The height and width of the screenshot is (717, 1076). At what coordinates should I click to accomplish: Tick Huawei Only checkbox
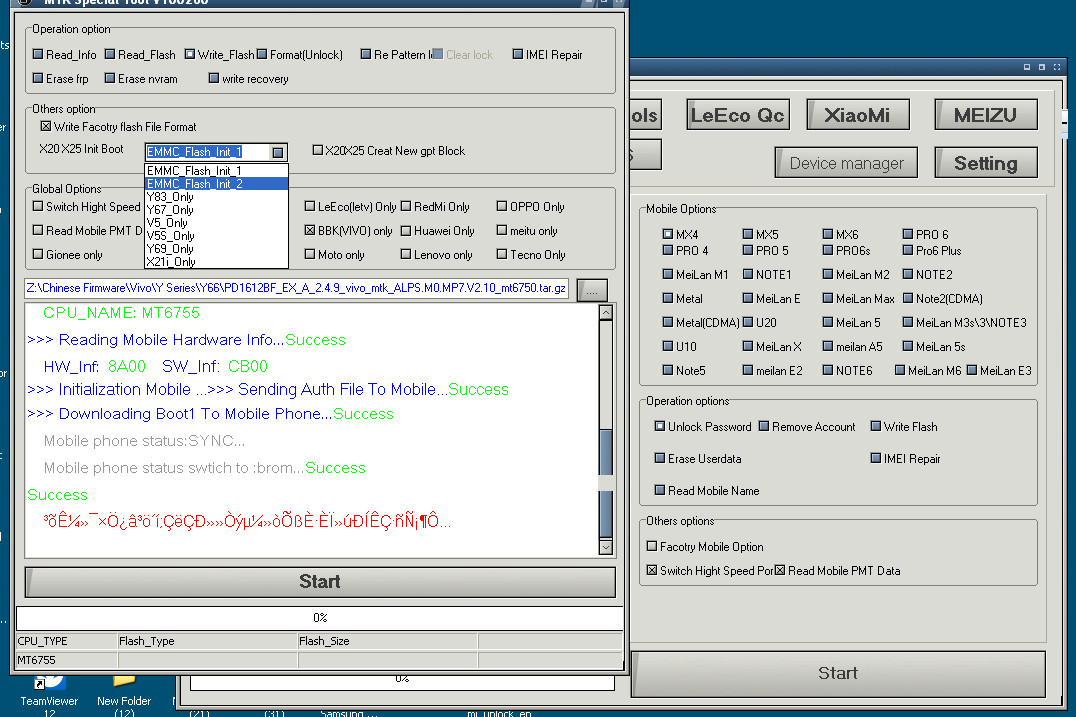click(406, 231)
